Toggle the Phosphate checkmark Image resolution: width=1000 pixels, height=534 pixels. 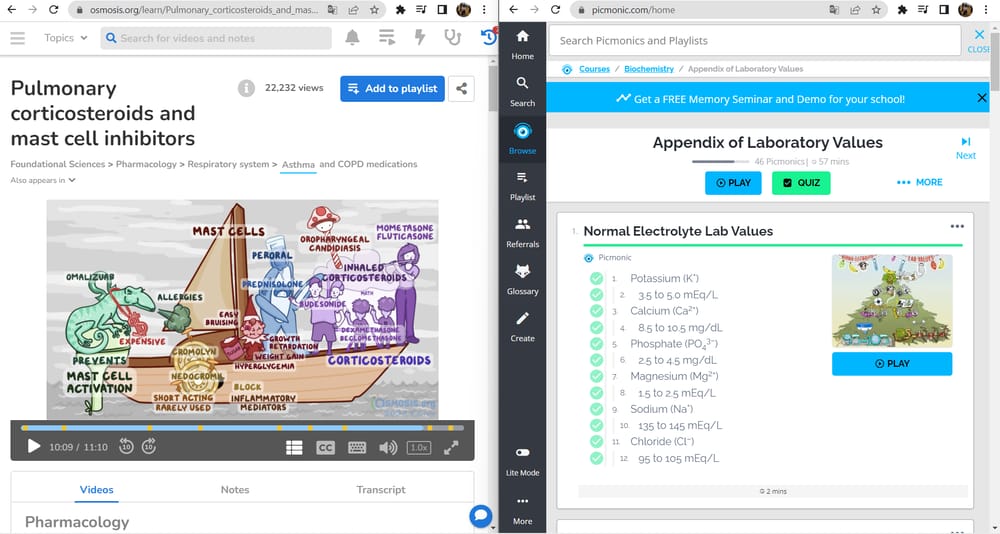[596, 344]
